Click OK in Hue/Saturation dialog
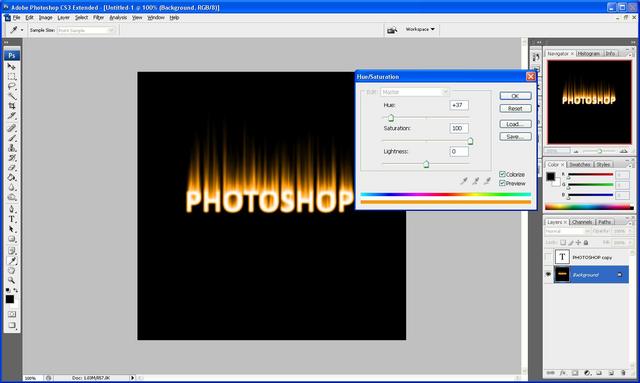 tap(515, 96)
